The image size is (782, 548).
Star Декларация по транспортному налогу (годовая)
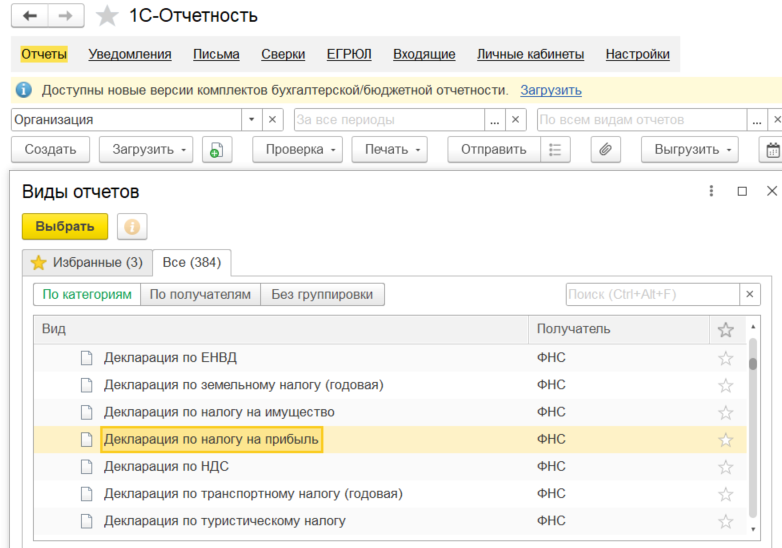click(x=726, y=494)
